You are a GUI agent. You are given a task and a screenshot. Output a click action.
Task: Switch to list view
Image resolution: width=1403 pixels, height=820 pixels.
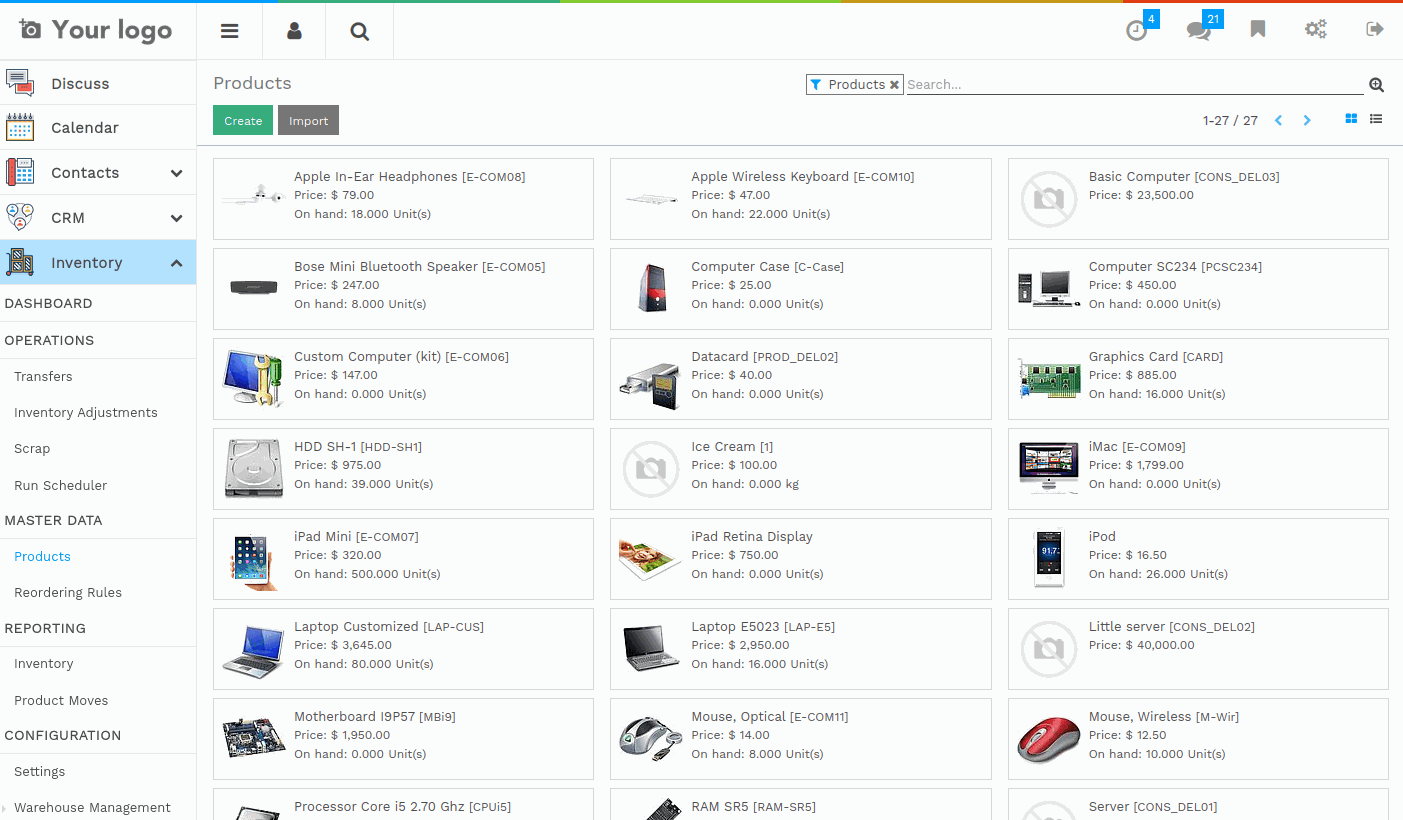[1376, 119]
